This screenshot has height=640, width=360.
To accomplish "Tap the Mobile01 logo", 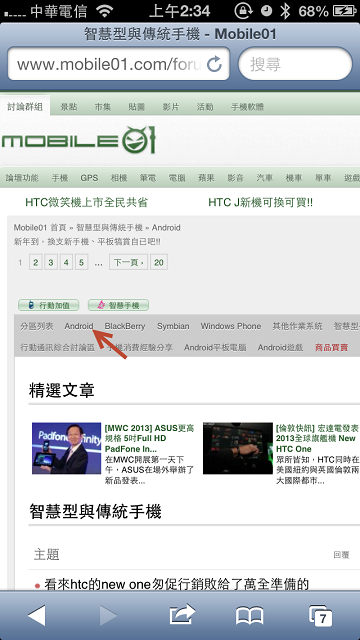I will 78,140.
